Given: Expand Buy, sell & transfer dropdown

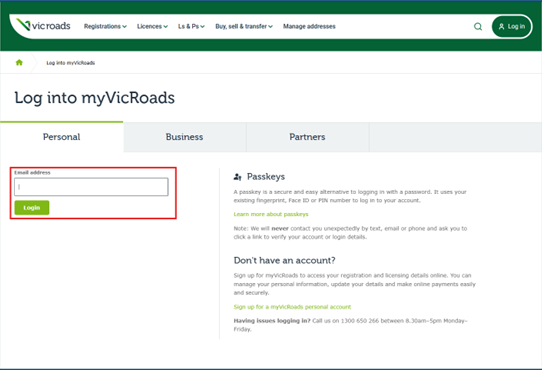Looking at the screenshot, I should tap(244, 26).
